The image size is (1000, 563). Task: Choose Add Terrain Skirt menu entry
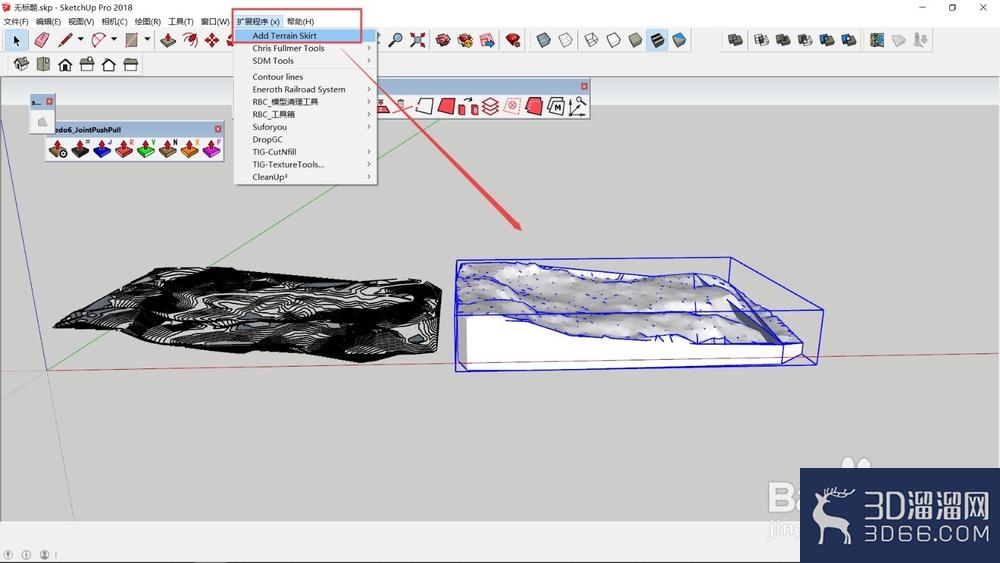305,36
